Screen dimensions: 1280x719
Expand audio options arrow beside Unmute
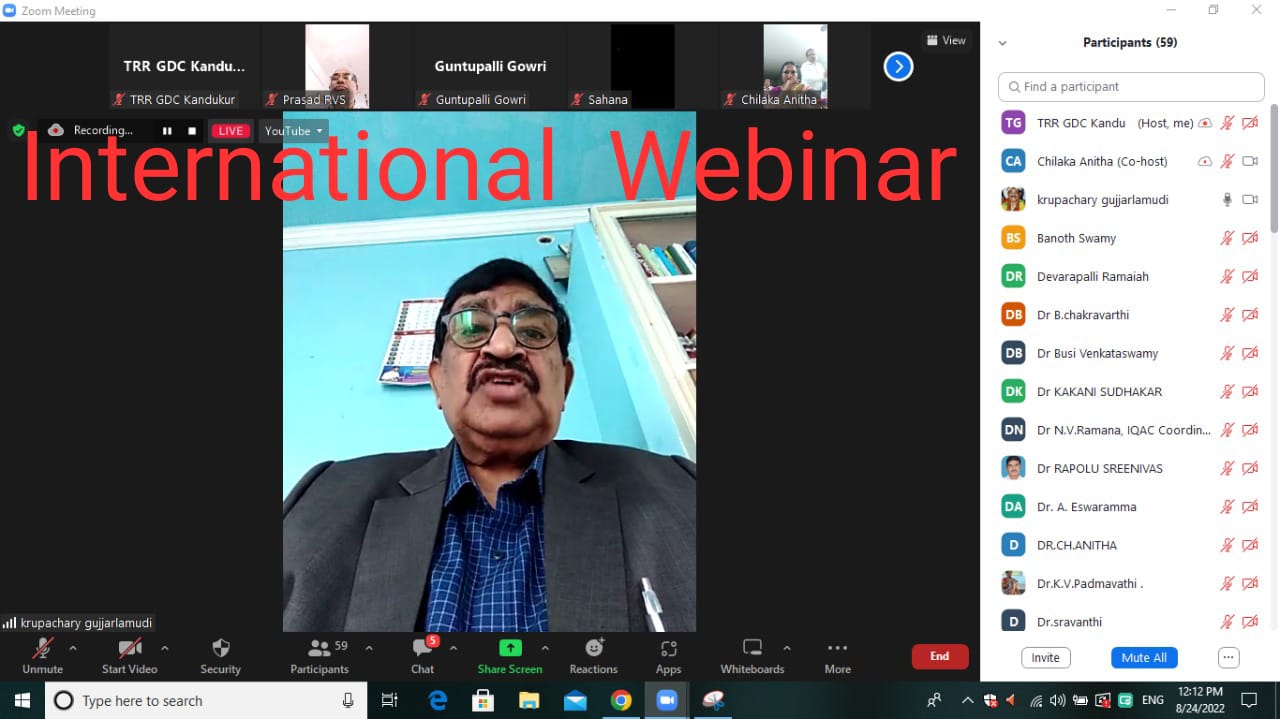[73, 648]
